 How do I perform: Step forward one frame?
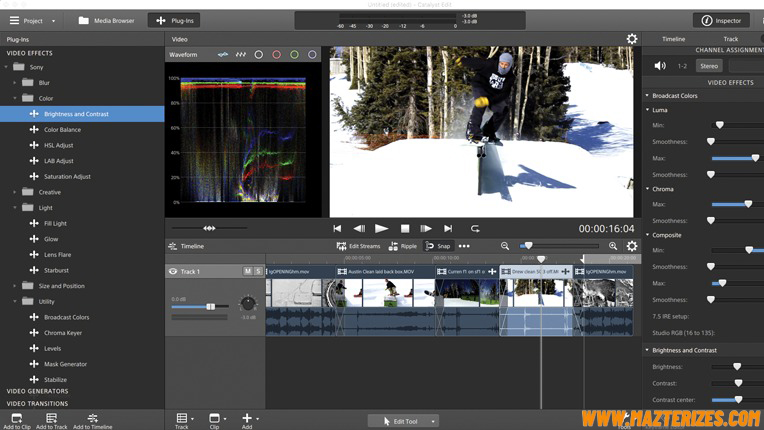(x=426, y=228)
